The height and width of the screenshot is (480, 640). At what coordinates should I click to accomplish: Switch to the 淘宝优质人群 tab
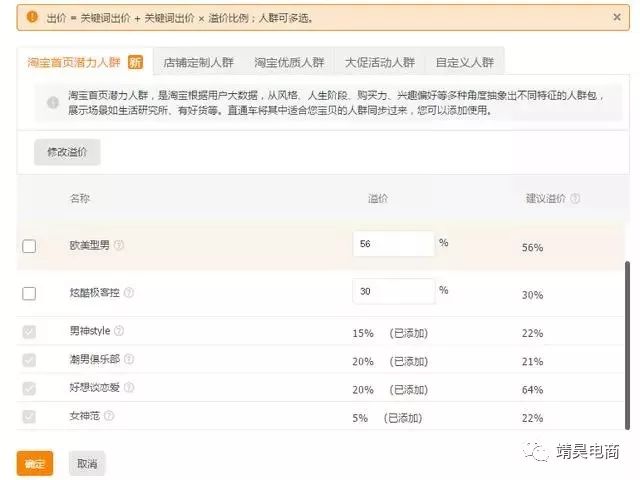point(289,62)
